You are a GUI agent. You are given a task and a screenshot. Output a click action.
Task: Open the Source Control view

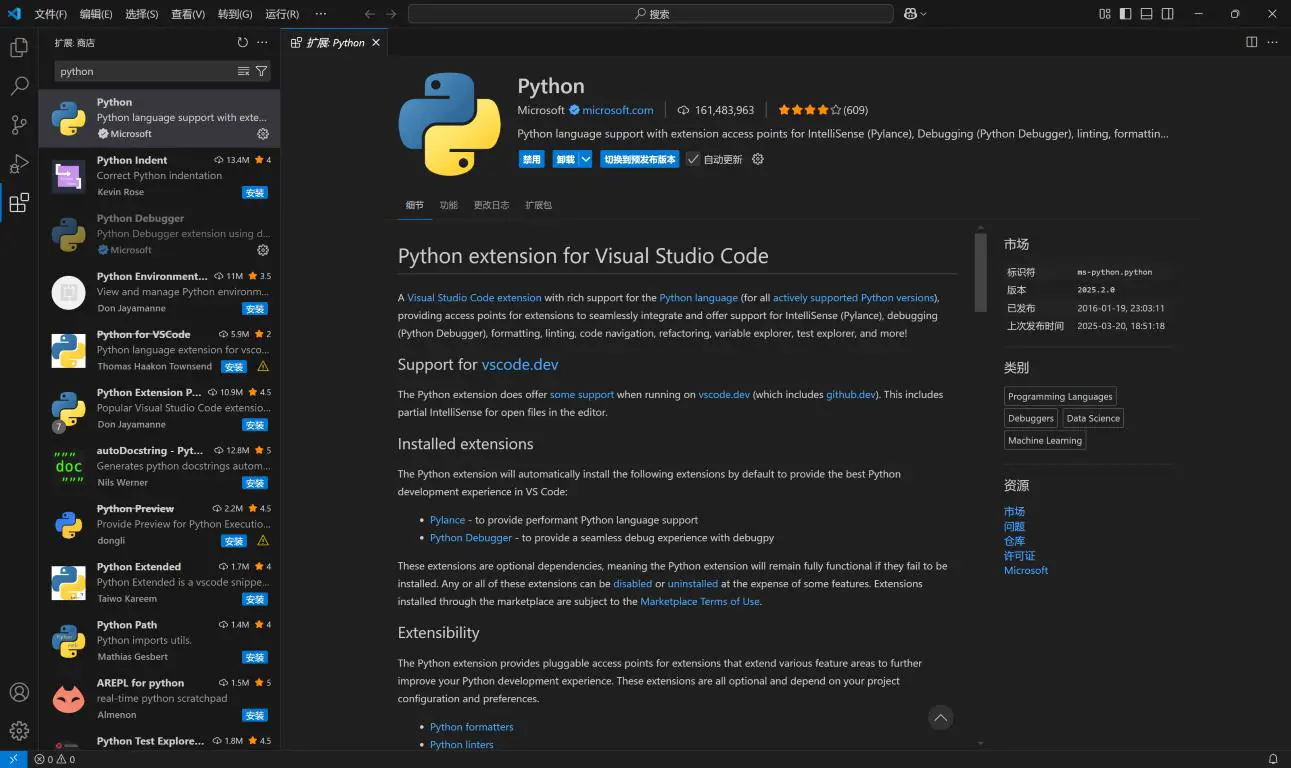click(19, 125)
